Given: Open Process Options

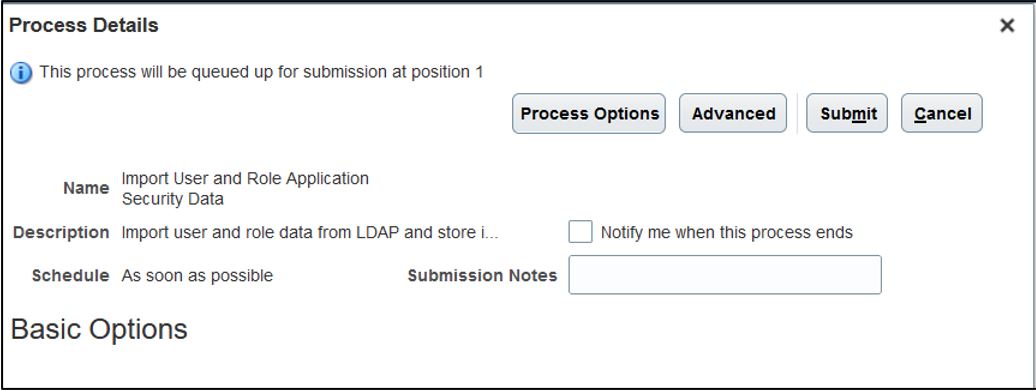Looking at the screenshot, I should click(589, 114).
